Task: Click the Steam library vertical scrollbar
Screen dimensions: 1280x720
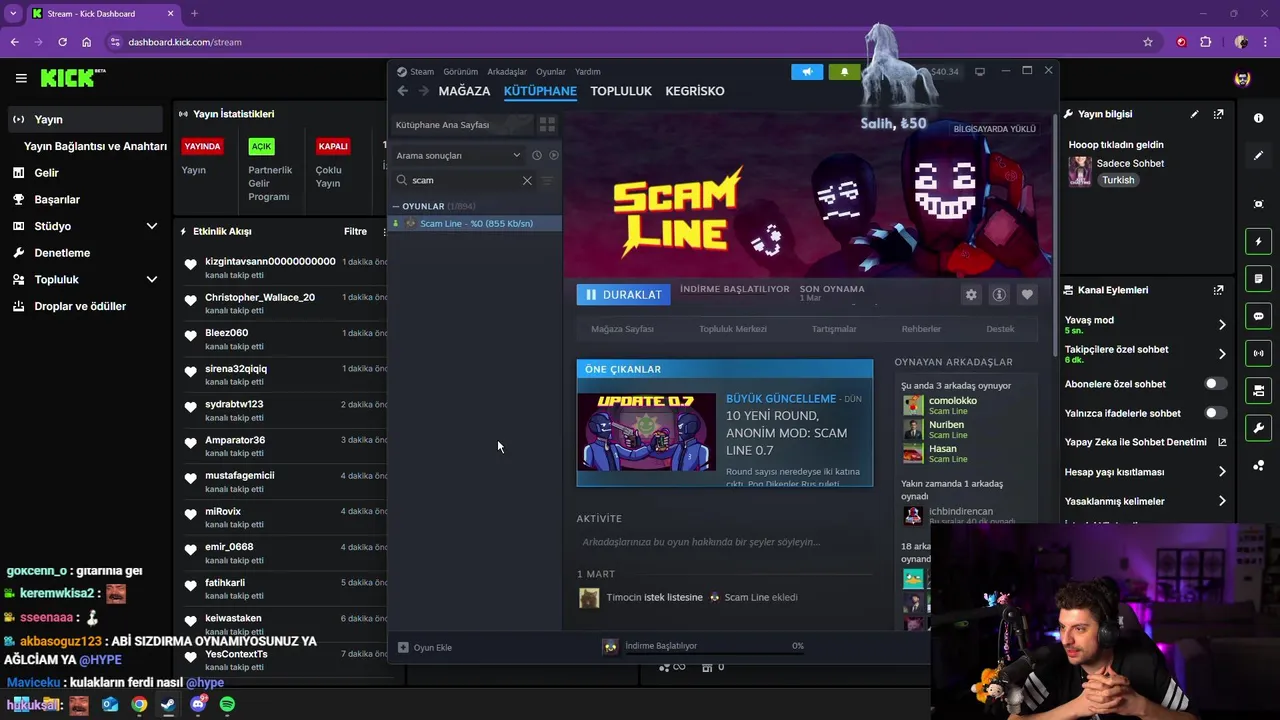Action: pyautogui.click(x=1054, y=235)
